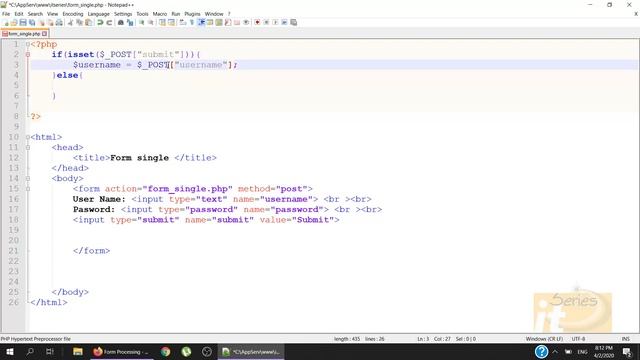Select the form_single.php document tab

coord(24,34)
